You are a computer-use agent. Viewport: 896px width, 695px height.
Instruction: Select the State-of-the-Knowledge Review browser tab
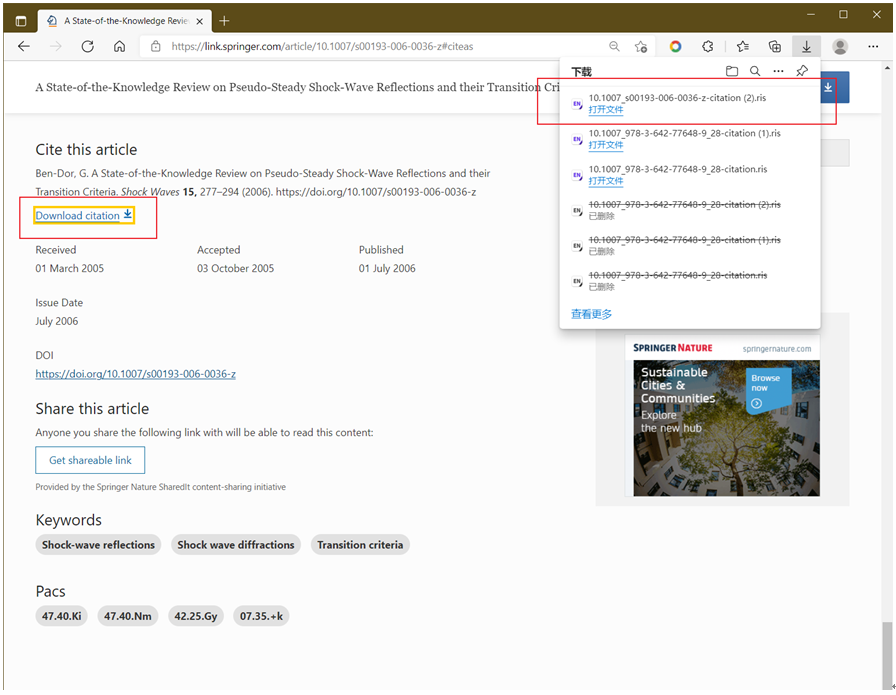125,21
